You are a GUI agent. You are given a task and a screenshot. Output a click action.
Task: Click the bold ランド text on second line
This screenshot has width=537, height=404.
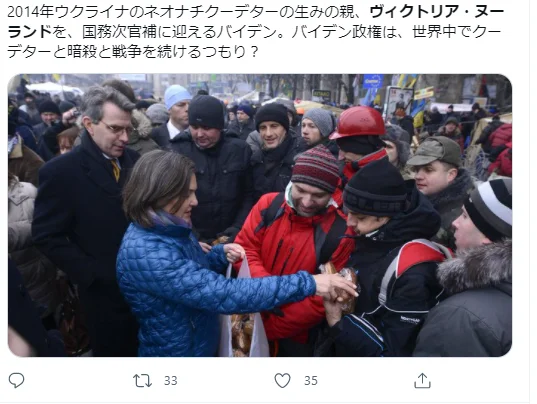tap(29, 32)
